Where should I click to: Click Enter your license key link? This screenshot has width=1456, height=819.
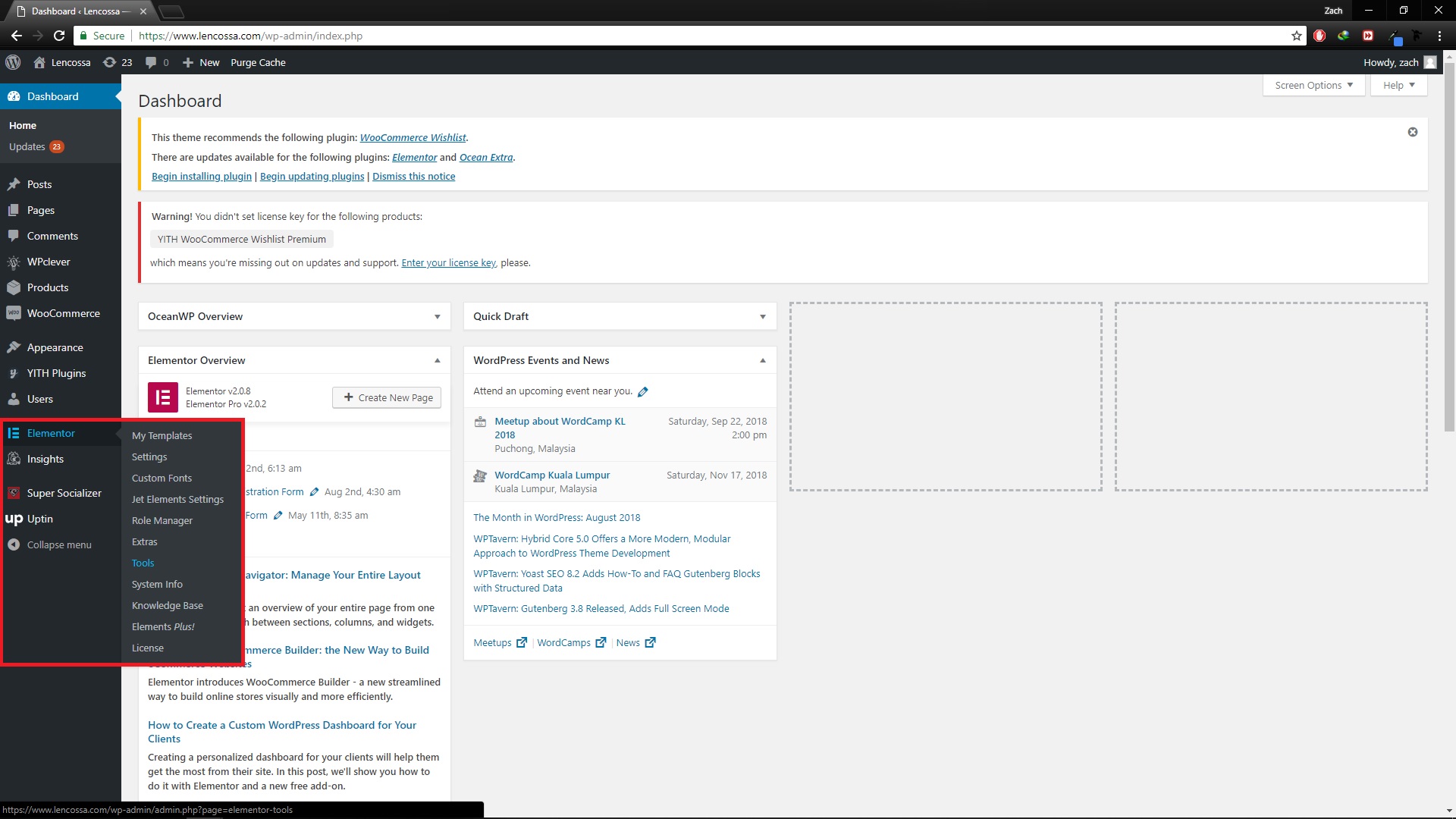pyautogui.click(x=448, y=262)
